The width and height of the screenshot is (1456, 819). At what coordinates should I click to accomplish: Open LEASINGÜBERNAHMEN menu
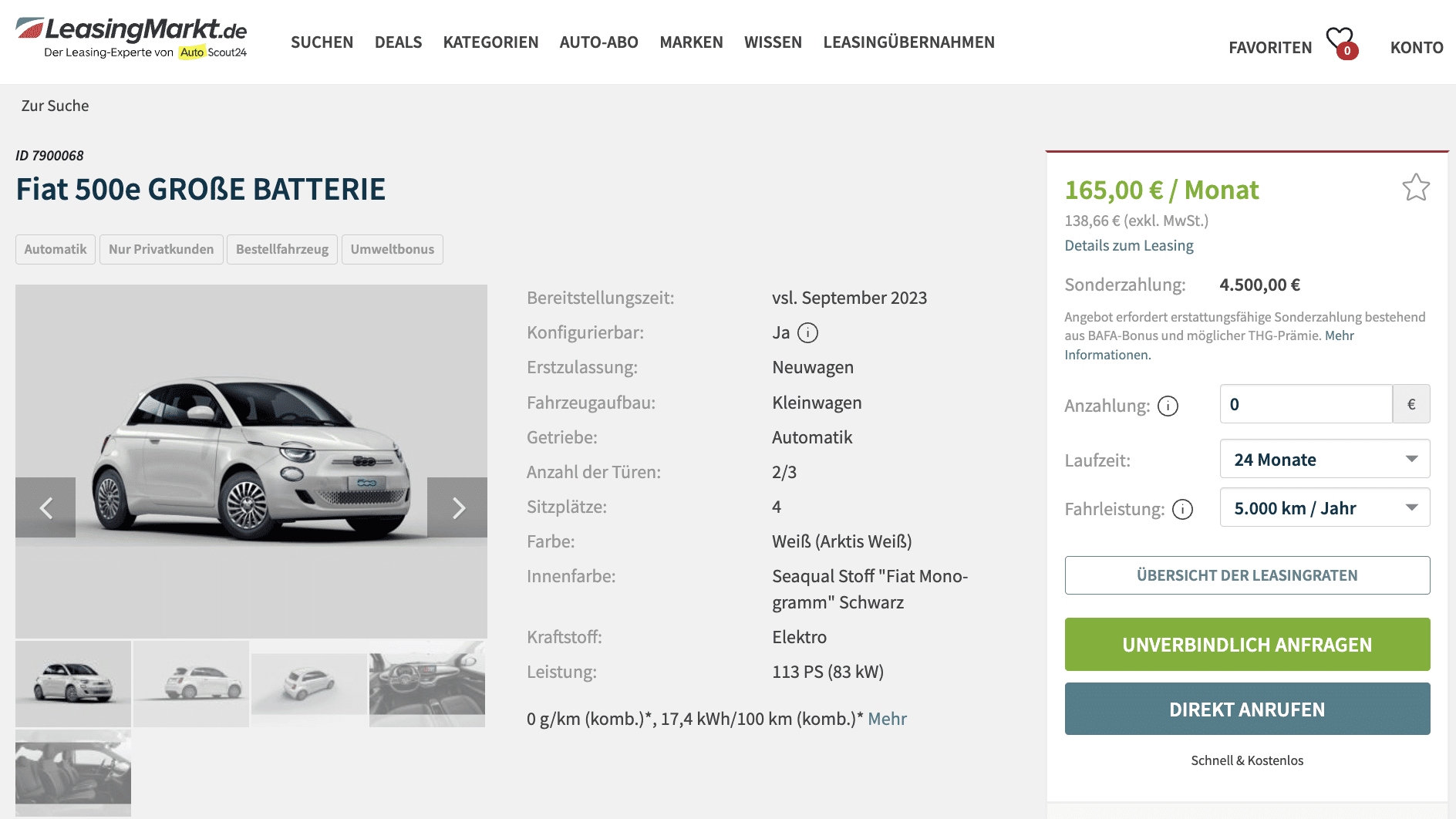point(908,42)
